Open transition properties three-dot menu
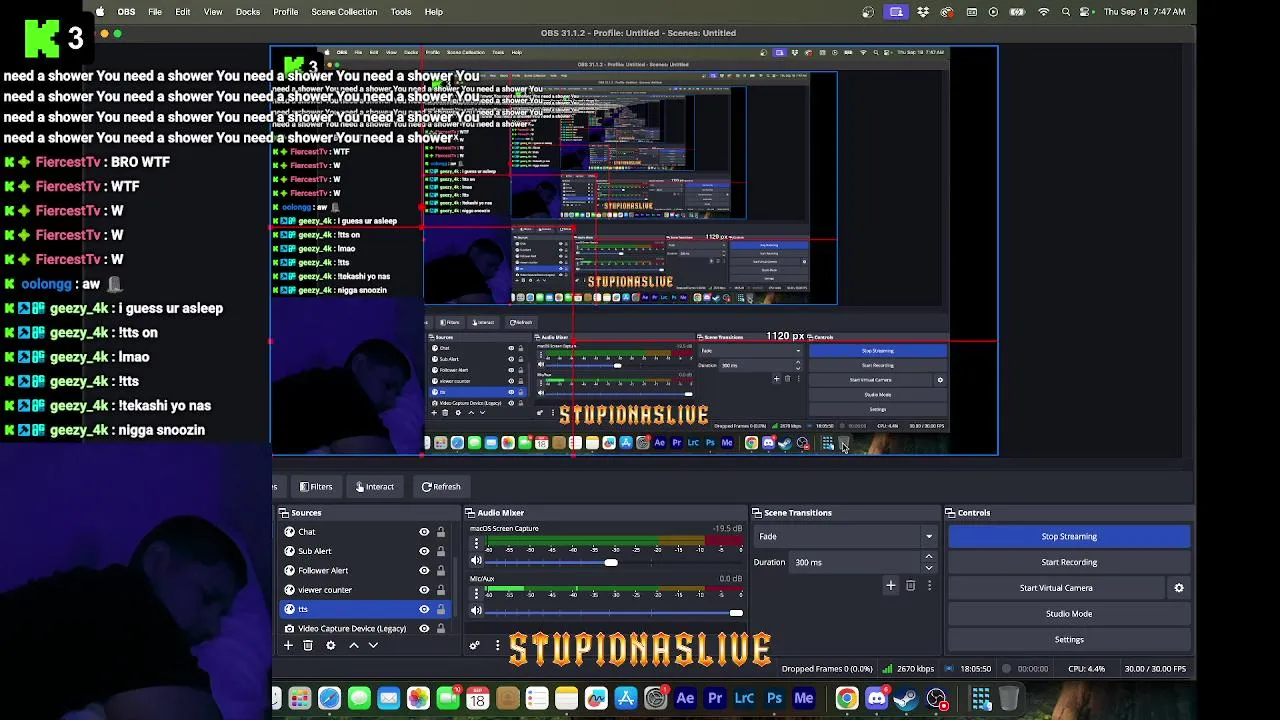Image resolution: width=1280 pixels, height=720 pixels. (x=929, y=586)
